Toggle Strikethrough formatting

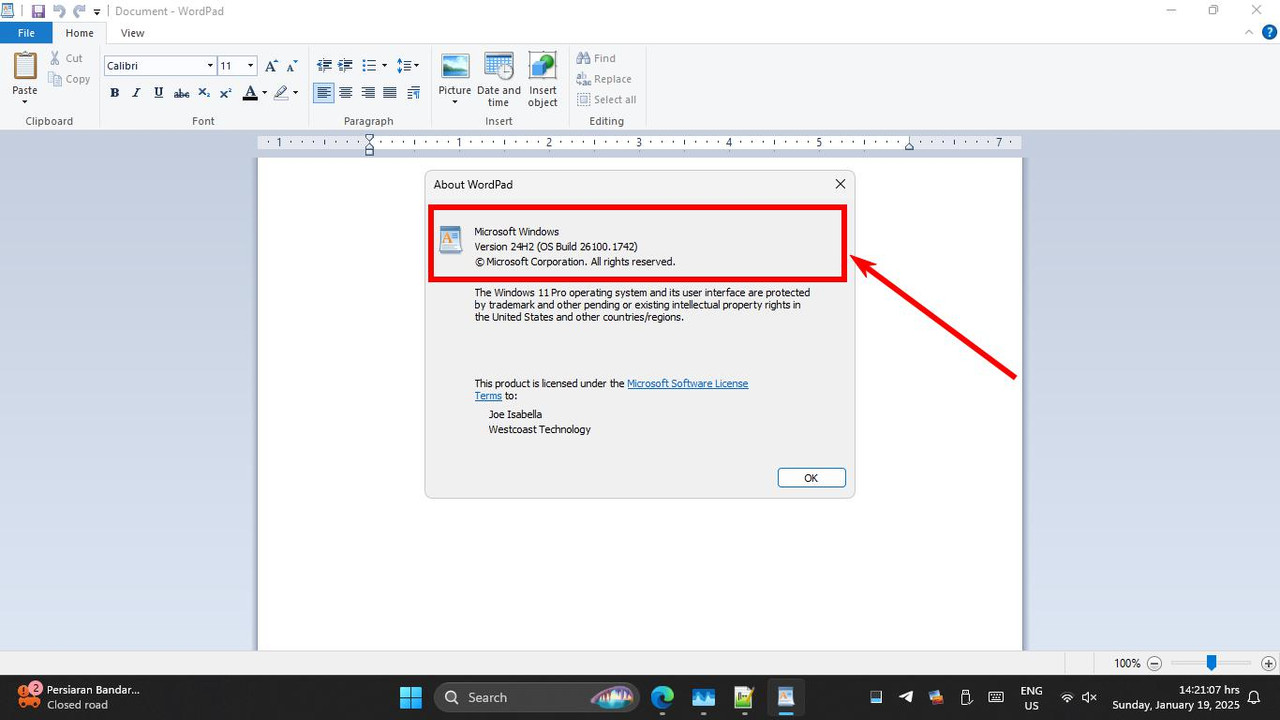[181, 93]
